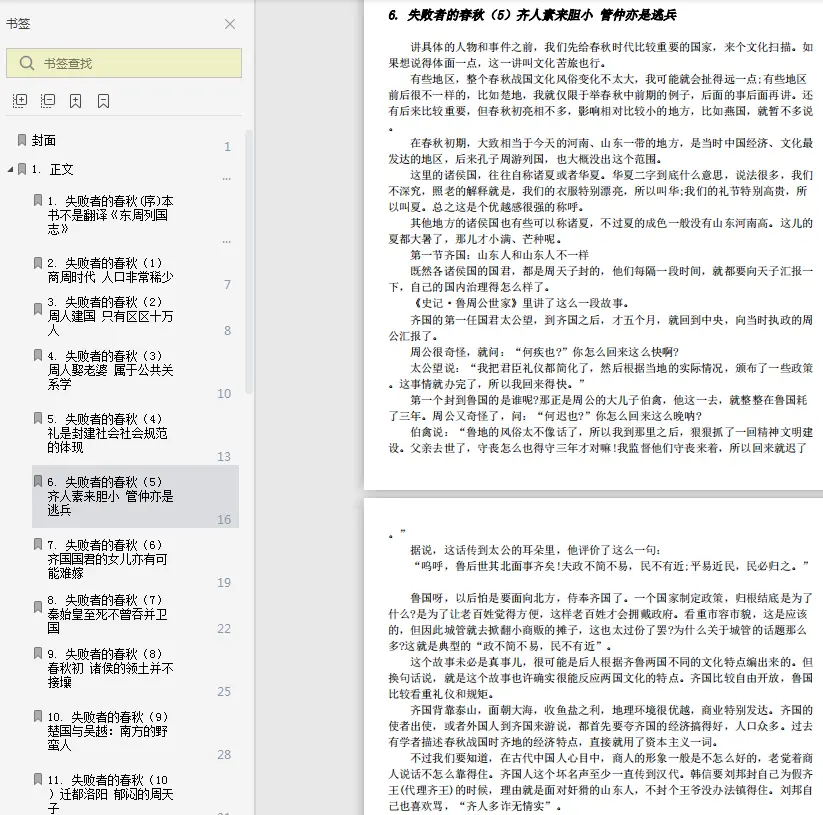The height and width of the screenshot is (815, 823).
Task: Open bookmark 迁都洛阳 郁闷的周天子
Action: 110,794
